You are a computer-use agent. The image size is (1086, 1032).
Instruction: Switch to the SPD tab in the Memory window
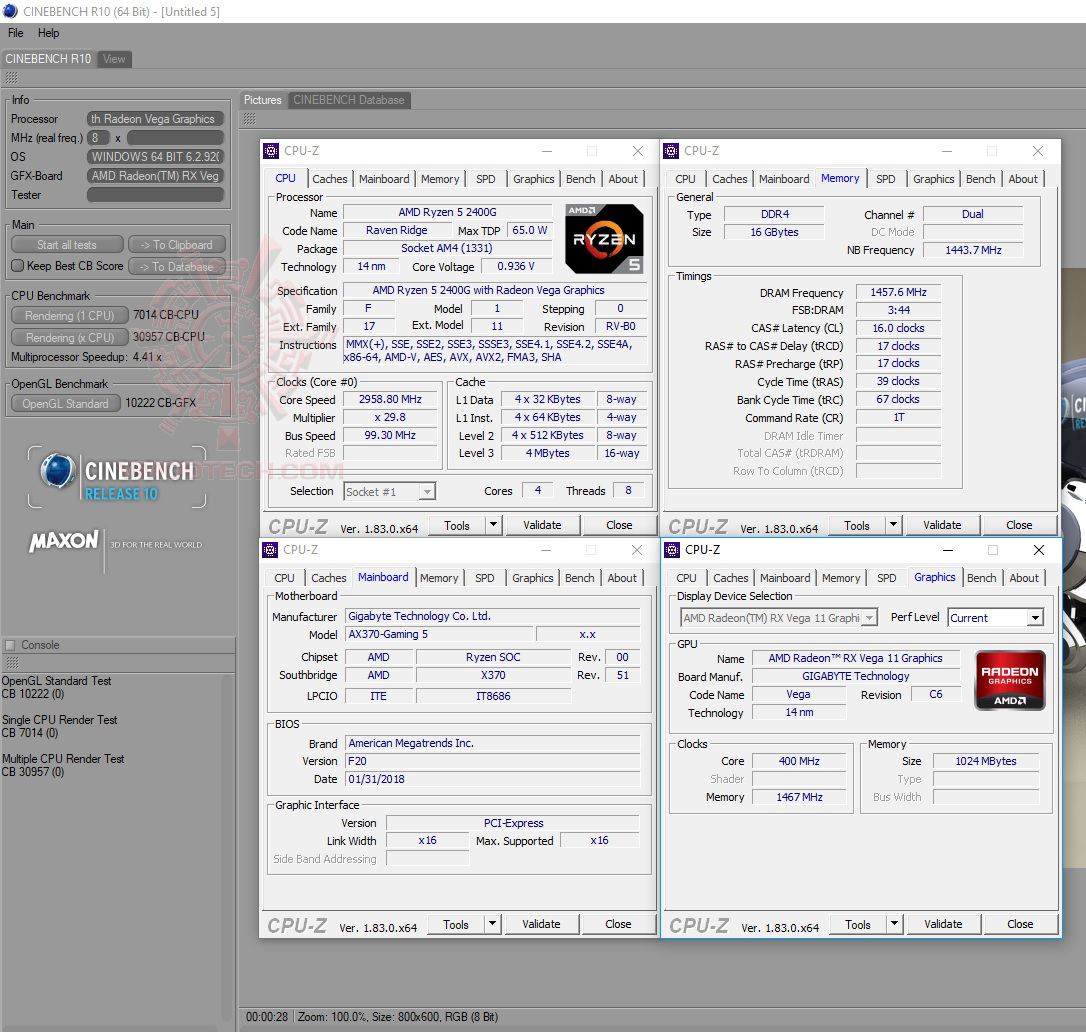(x=886, y=178)
